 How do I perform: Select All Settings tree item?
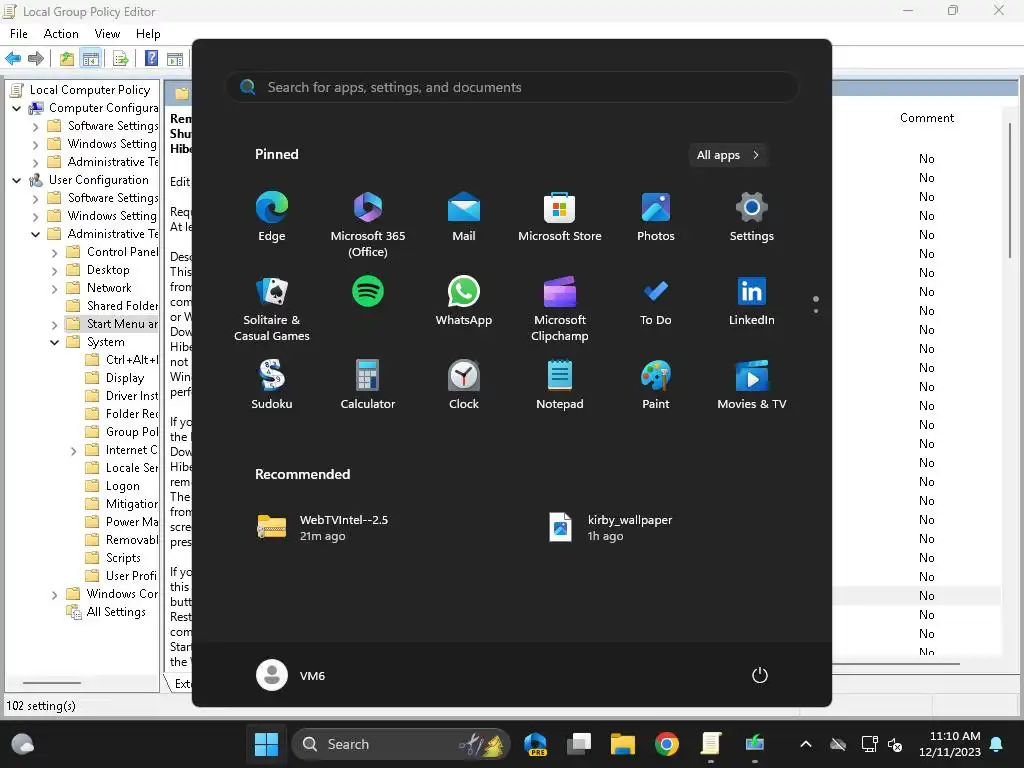tap(106, 612)
